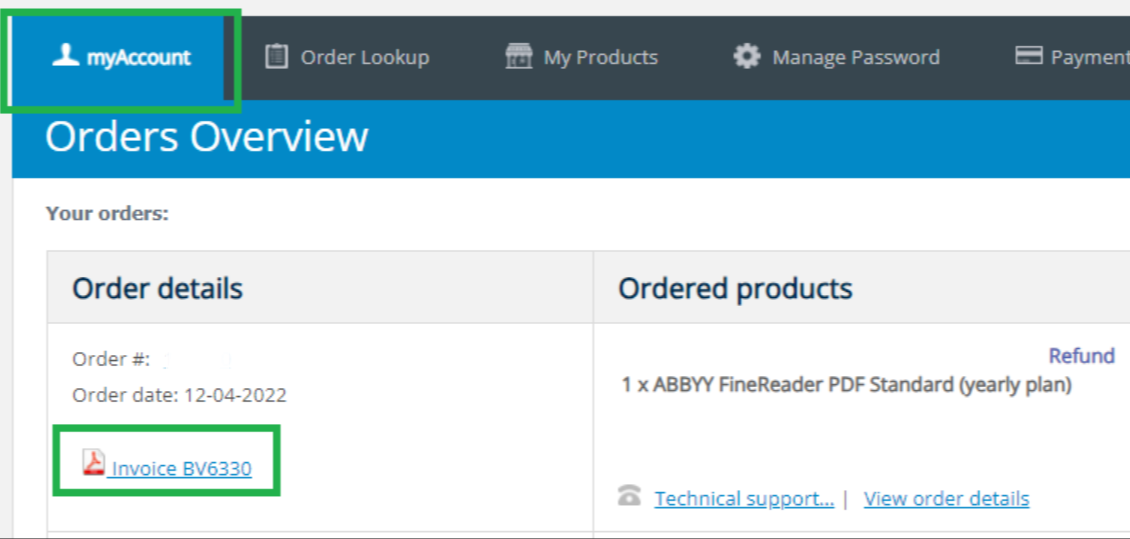Open the Technical support link
The height and width of the screenshot is (539, 1130).
coord(744,499)
